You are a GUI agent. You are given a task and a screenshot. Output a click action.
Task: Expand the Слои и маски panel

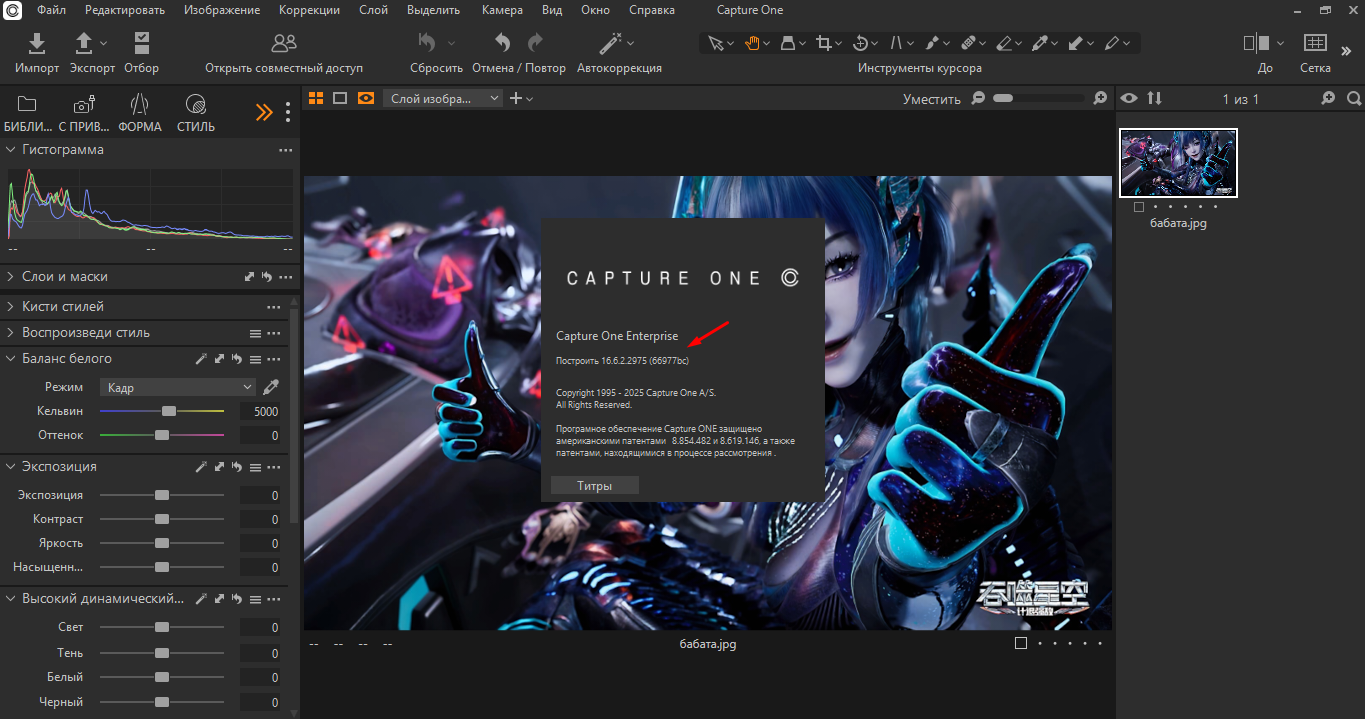[x=11, y=277]
